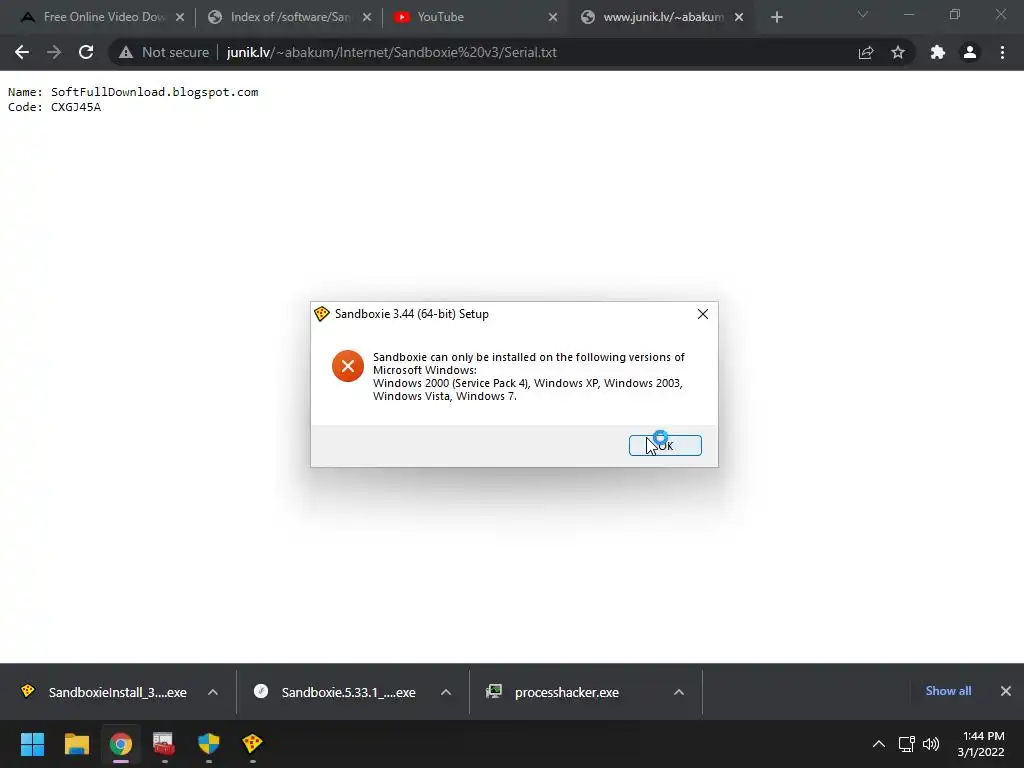Screen dimensions: 1024x768
Task: Click the Sandboxie taskbar icon
Action: 252,744
